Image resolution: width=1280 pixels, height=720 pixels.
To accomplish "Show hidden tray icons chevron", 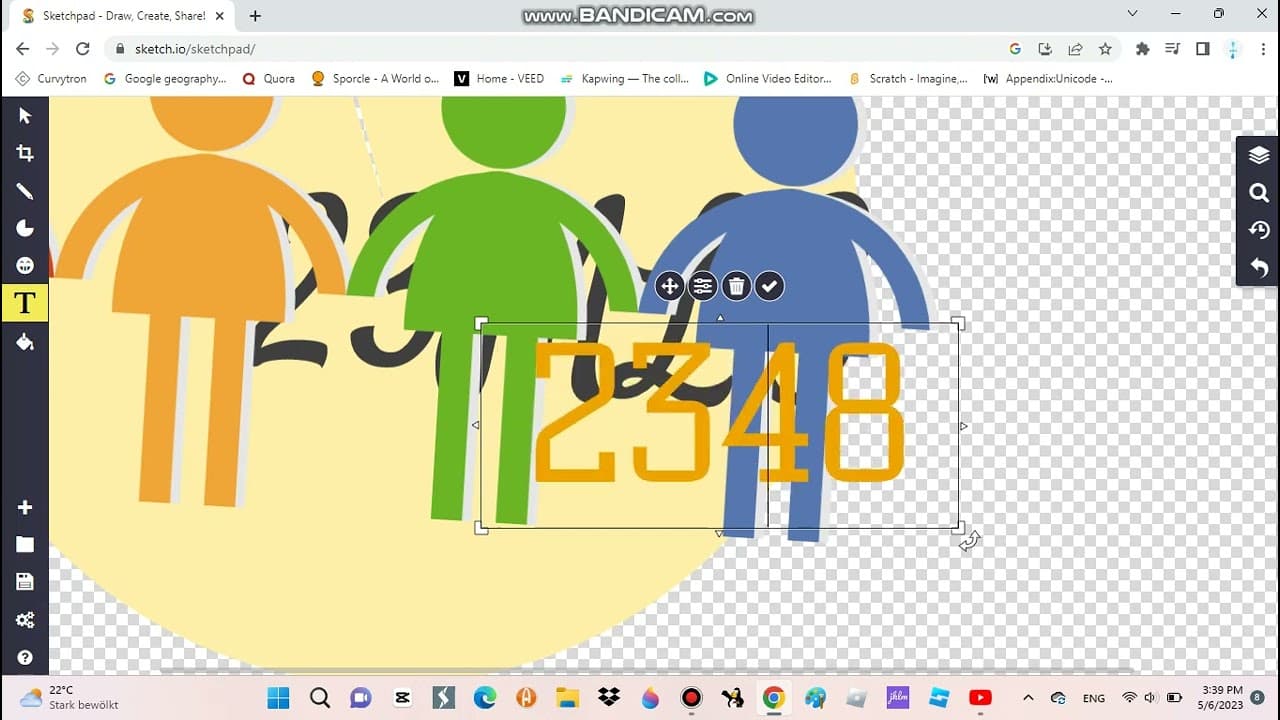I will click(1027, 698).
